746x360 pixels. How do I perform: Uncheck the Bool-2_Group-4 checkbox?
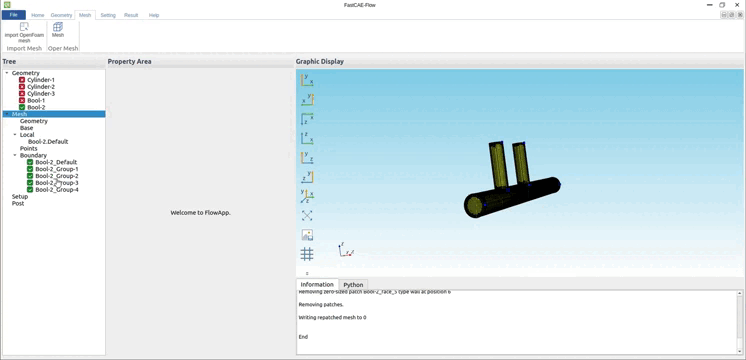pos(30,190)
